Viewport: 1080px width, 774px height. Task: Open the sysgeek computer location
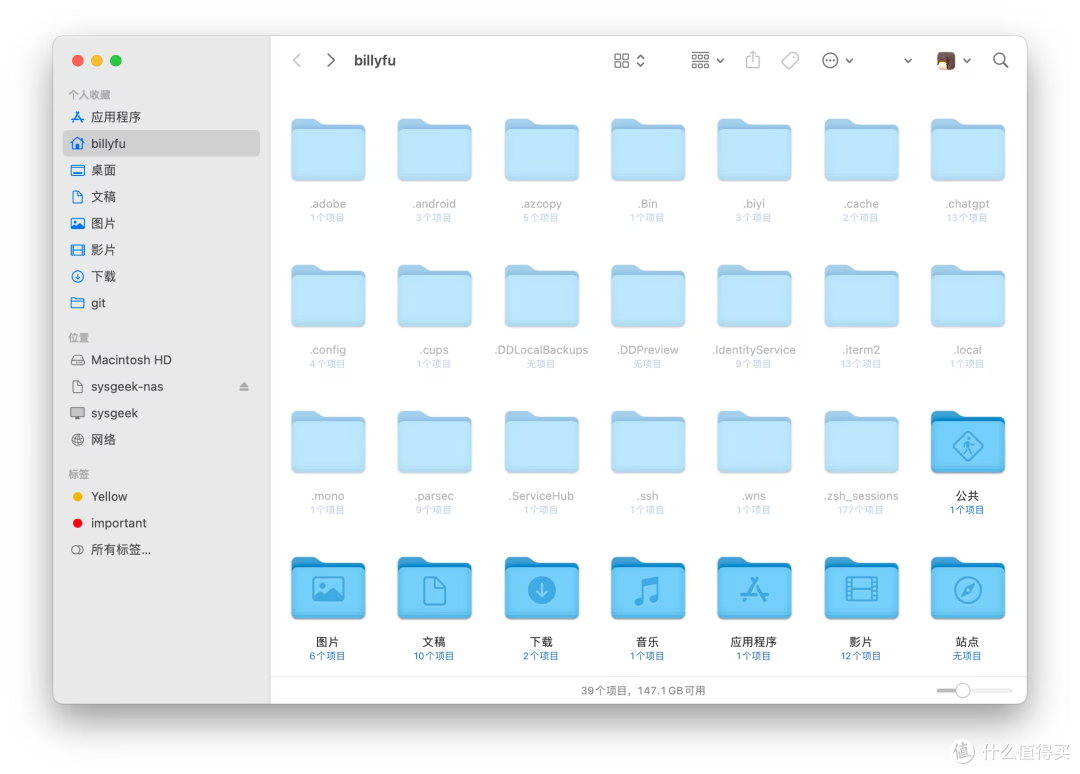pos(161,413)
